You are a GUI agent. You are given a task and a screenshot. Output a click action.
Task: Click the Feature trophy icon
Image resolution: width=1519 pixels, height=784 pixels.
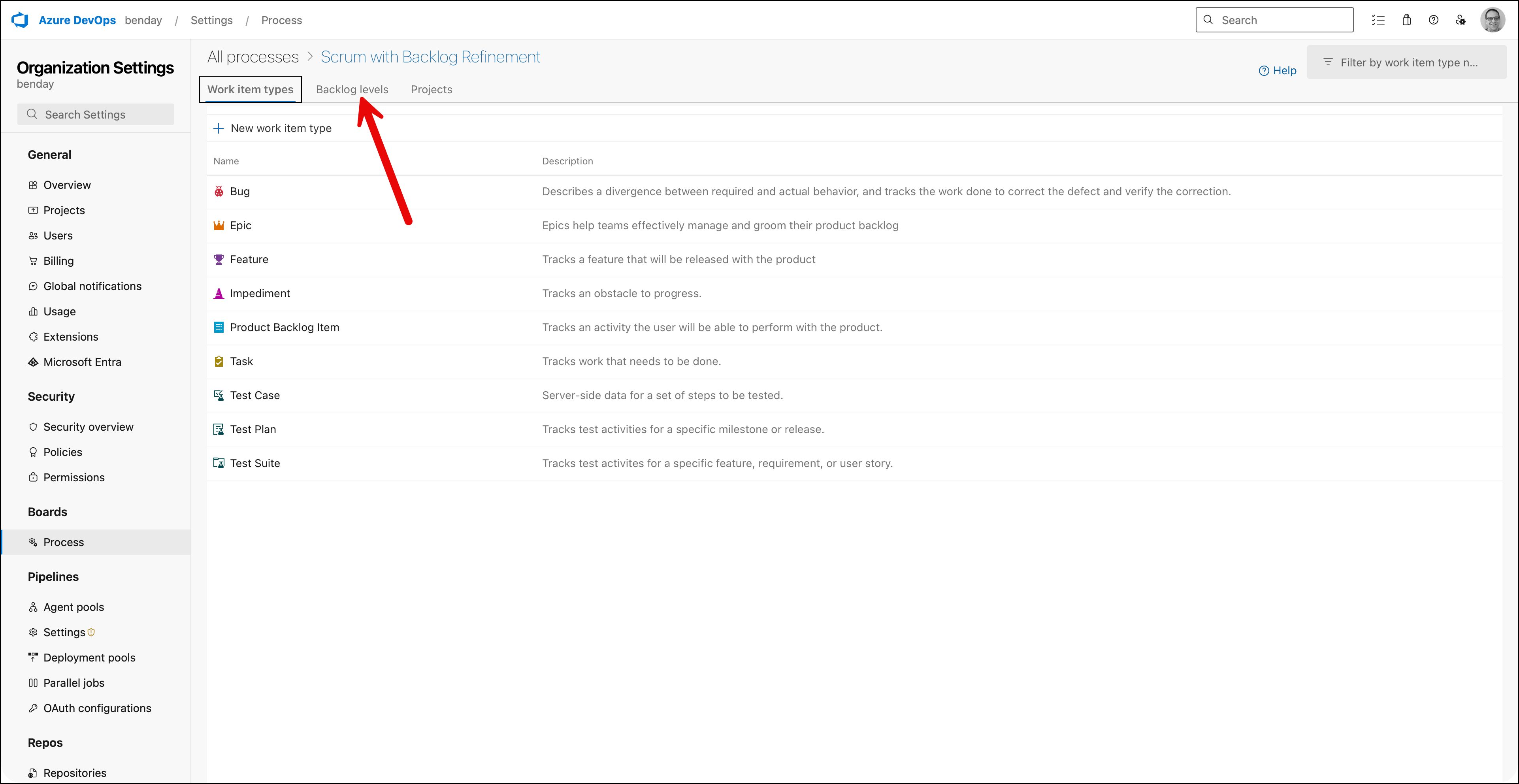coord(218,259)
